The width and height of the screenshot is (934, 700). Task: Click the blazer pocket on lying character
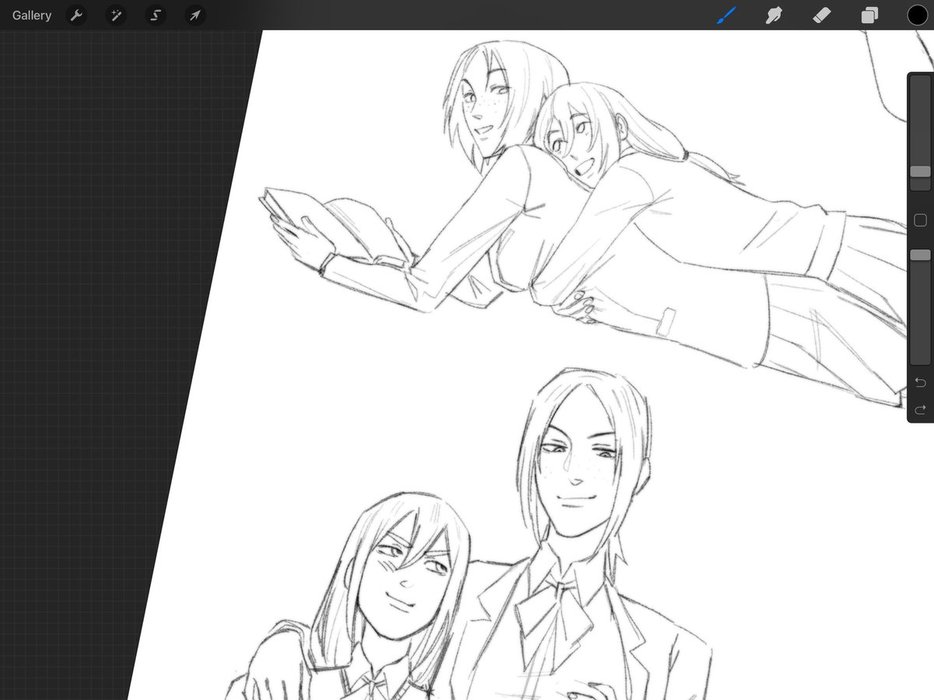point(672,324)
